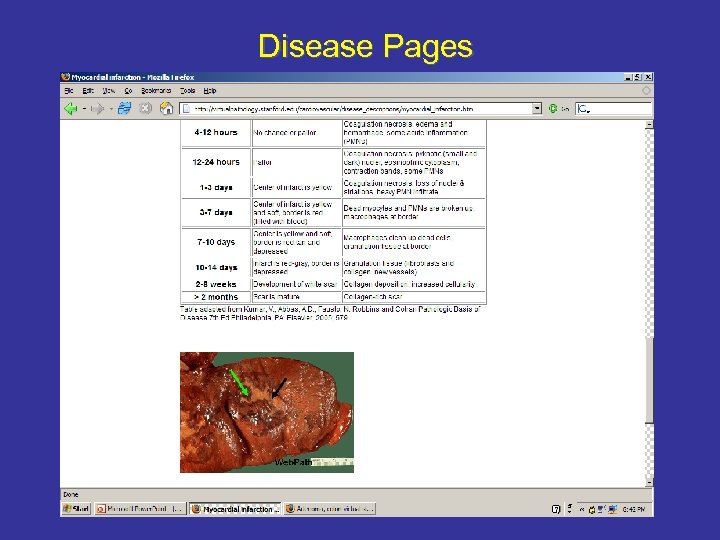Click the Windows Start button
Viewport: 720px width, 540px height.
click(77, 509)
